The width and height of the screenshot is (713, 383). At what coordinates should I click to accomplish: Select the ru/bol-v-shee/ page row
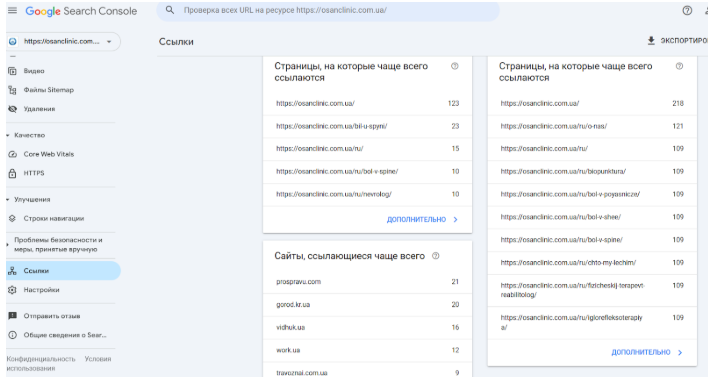[592, 217]
